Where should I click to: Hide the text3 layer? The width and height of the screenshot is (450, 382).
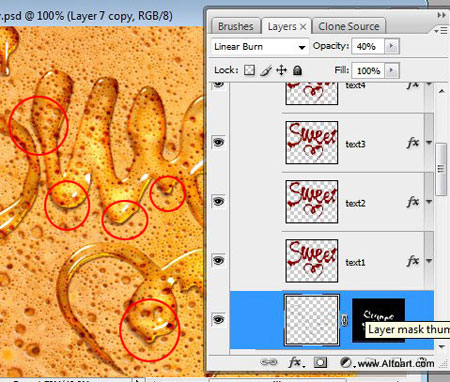tap(218, 143)
